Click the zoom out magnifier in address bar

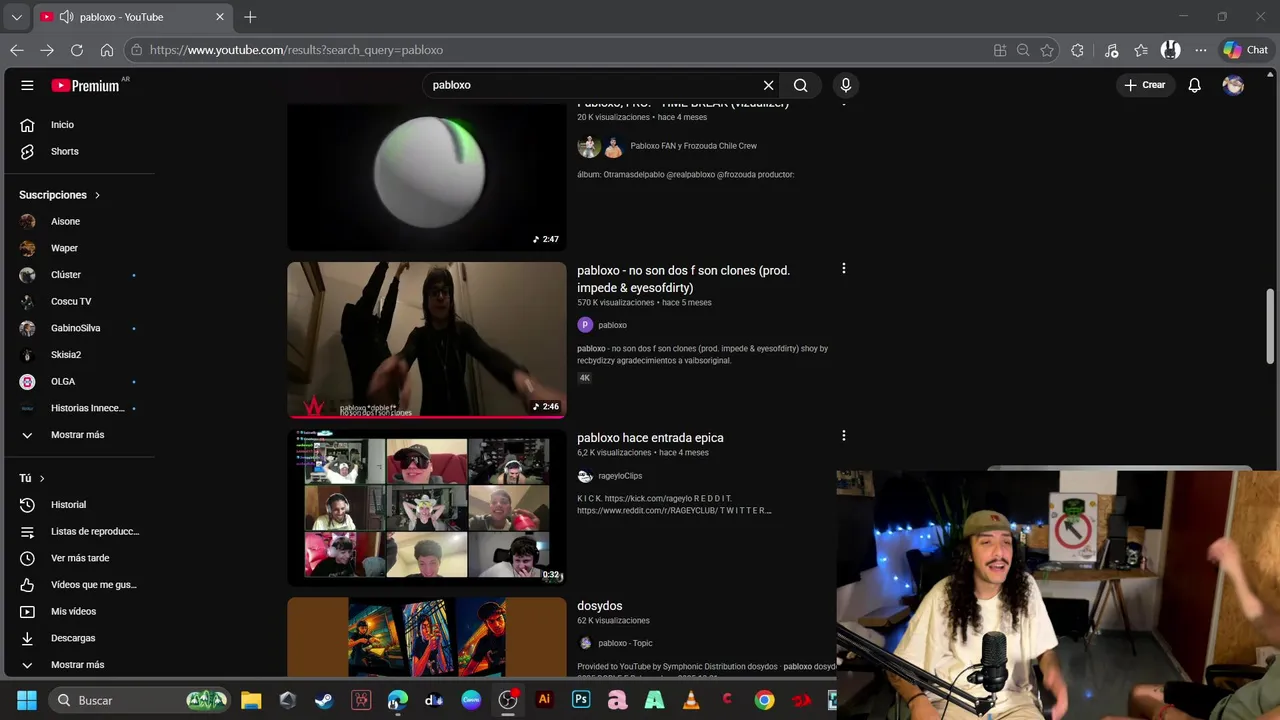[x=1023, y=50]
